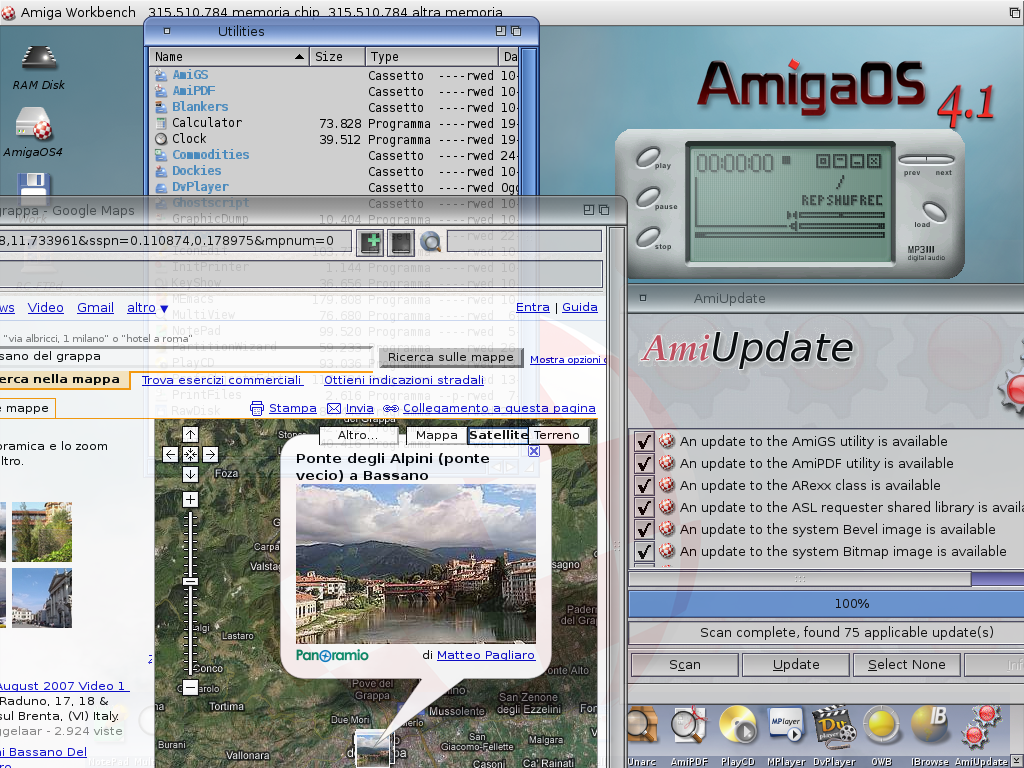Click the Entra sign-in link

coord(533,307)
